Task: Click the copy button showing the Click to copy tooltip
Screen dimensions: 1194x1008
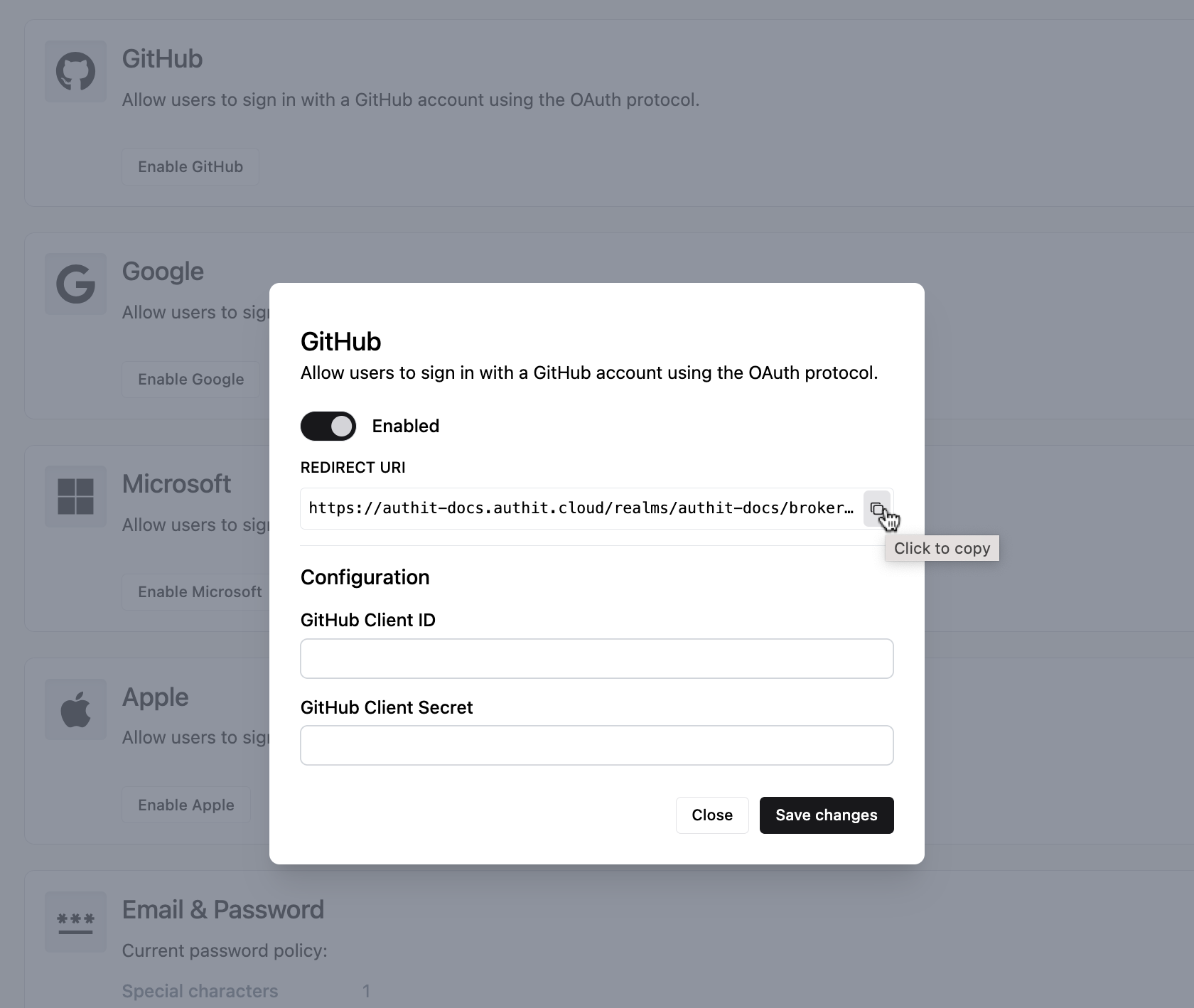Action: [x=877, y=509]
